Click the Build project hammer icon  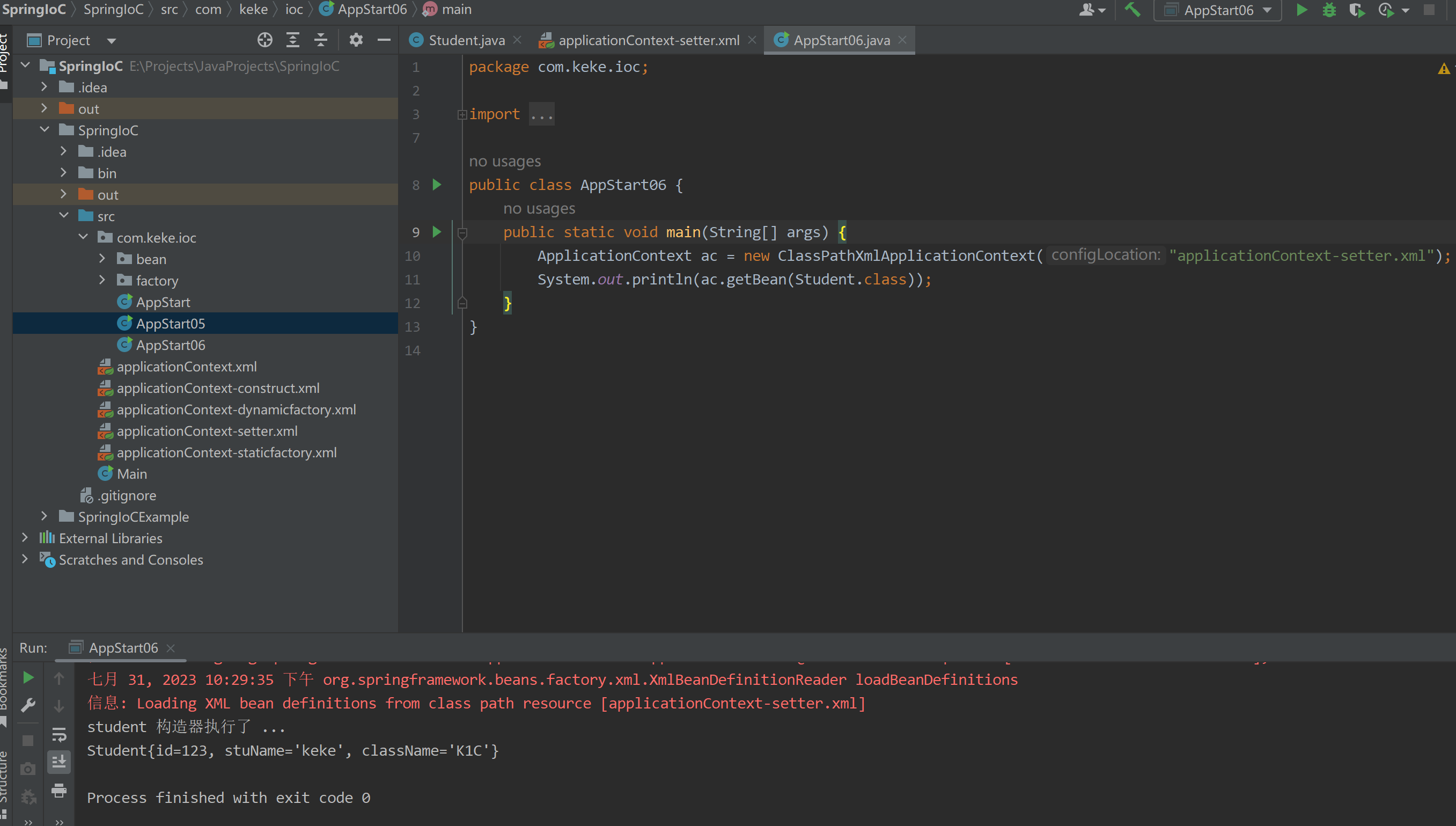click(x=1133, y=10)
